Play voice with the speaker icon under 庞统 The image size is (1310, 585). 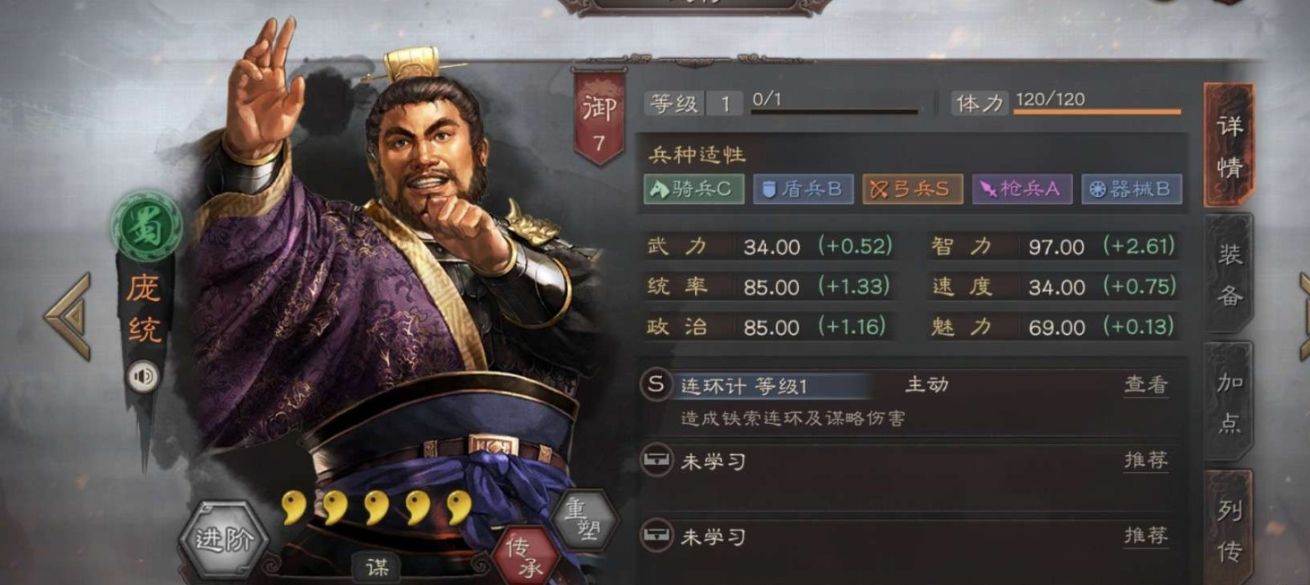click(x=144, y=376)
